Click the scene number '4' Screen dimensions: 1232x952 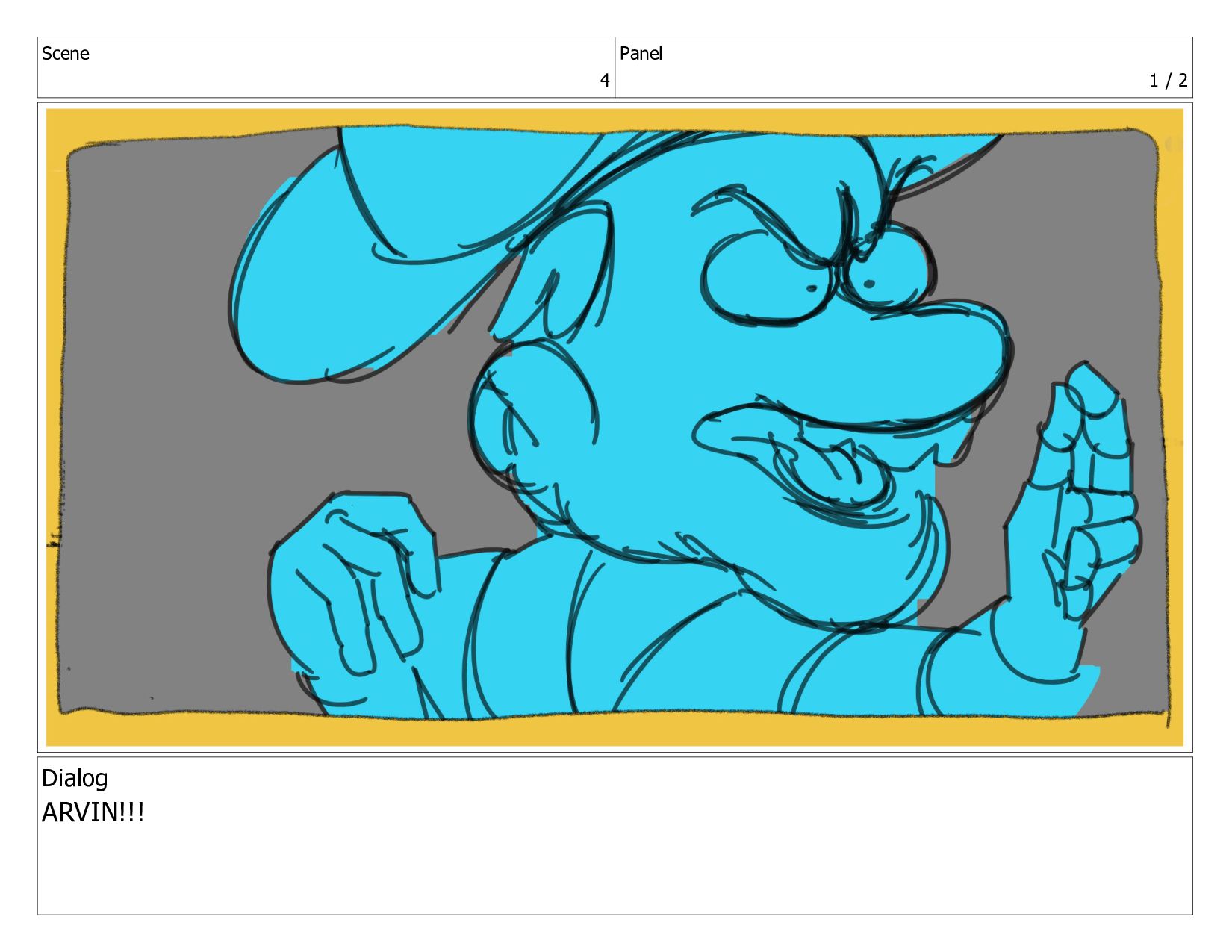pos(605,80)
